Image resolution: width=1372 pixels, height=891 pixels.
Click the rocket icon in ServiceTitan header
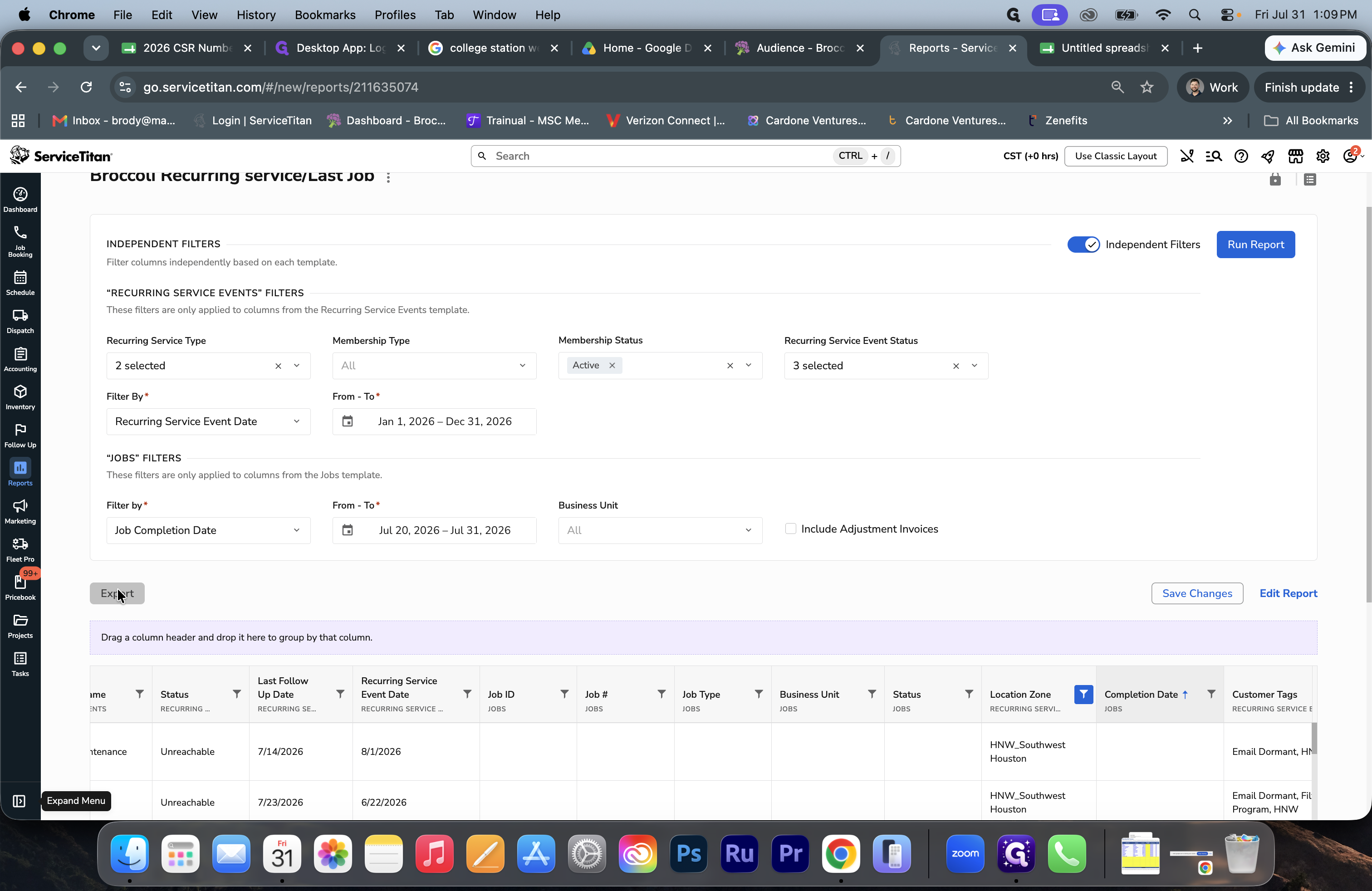pyautogui.click(x=1268, y=156)
